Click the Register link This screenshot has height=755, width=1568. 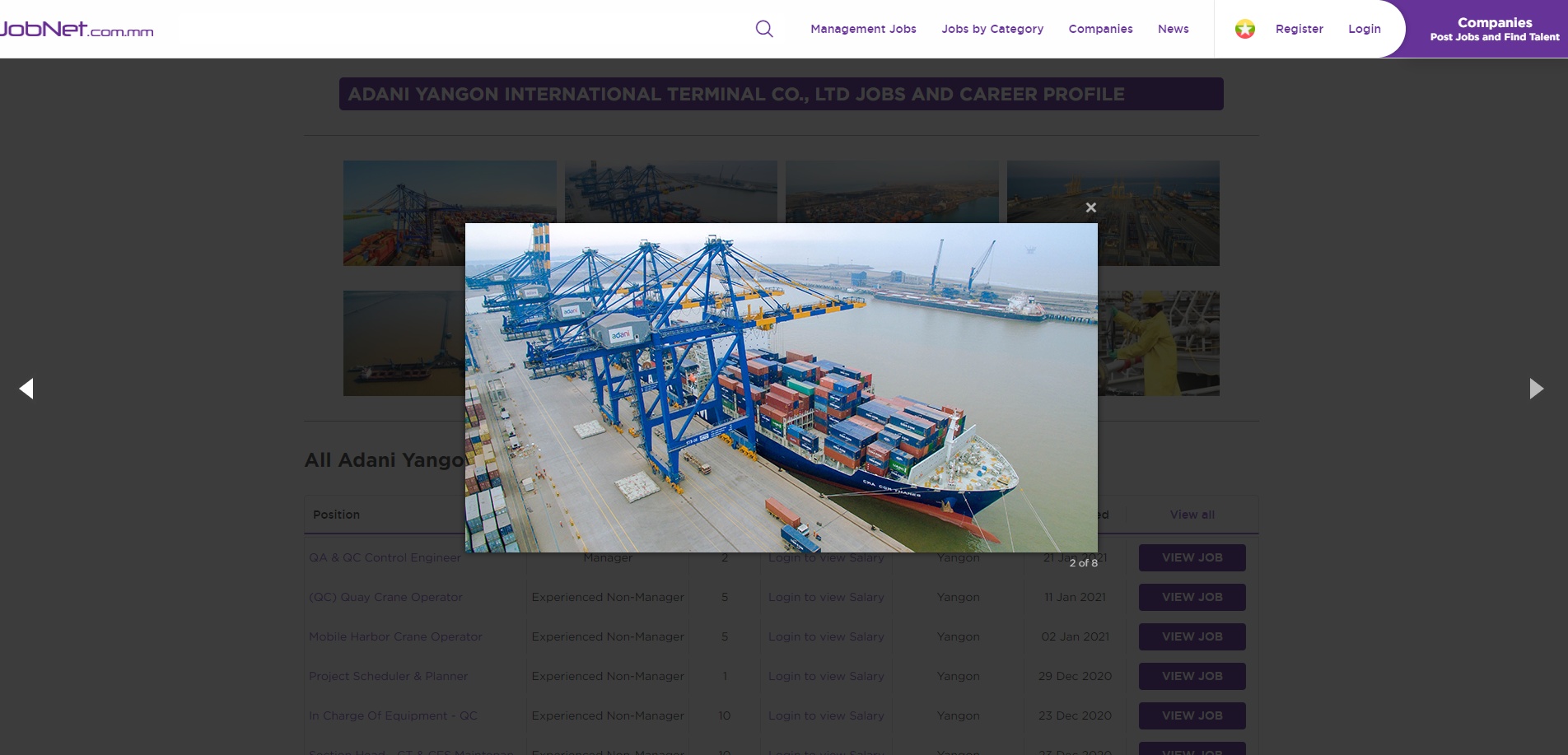coord(1299,29)
